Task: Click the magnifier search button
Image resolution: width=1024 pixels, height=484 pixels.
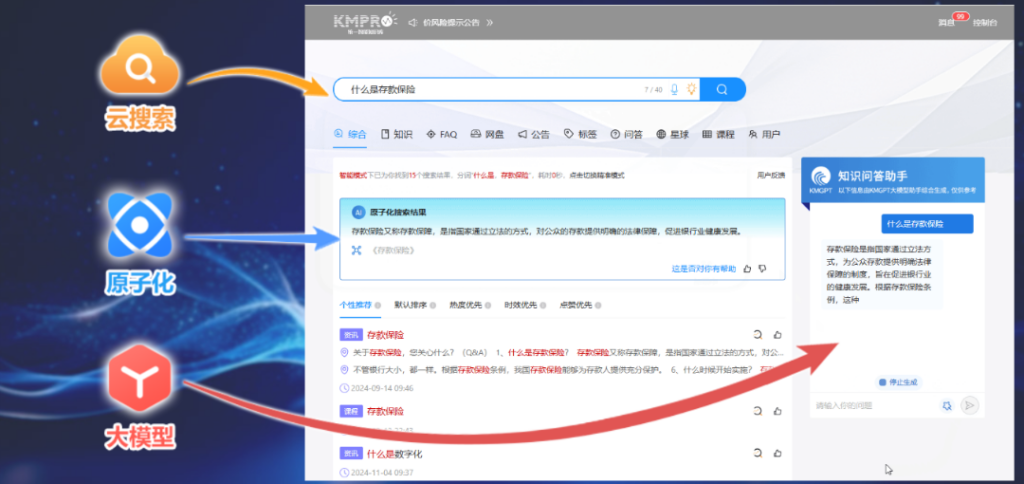Action: coord(722,89)
